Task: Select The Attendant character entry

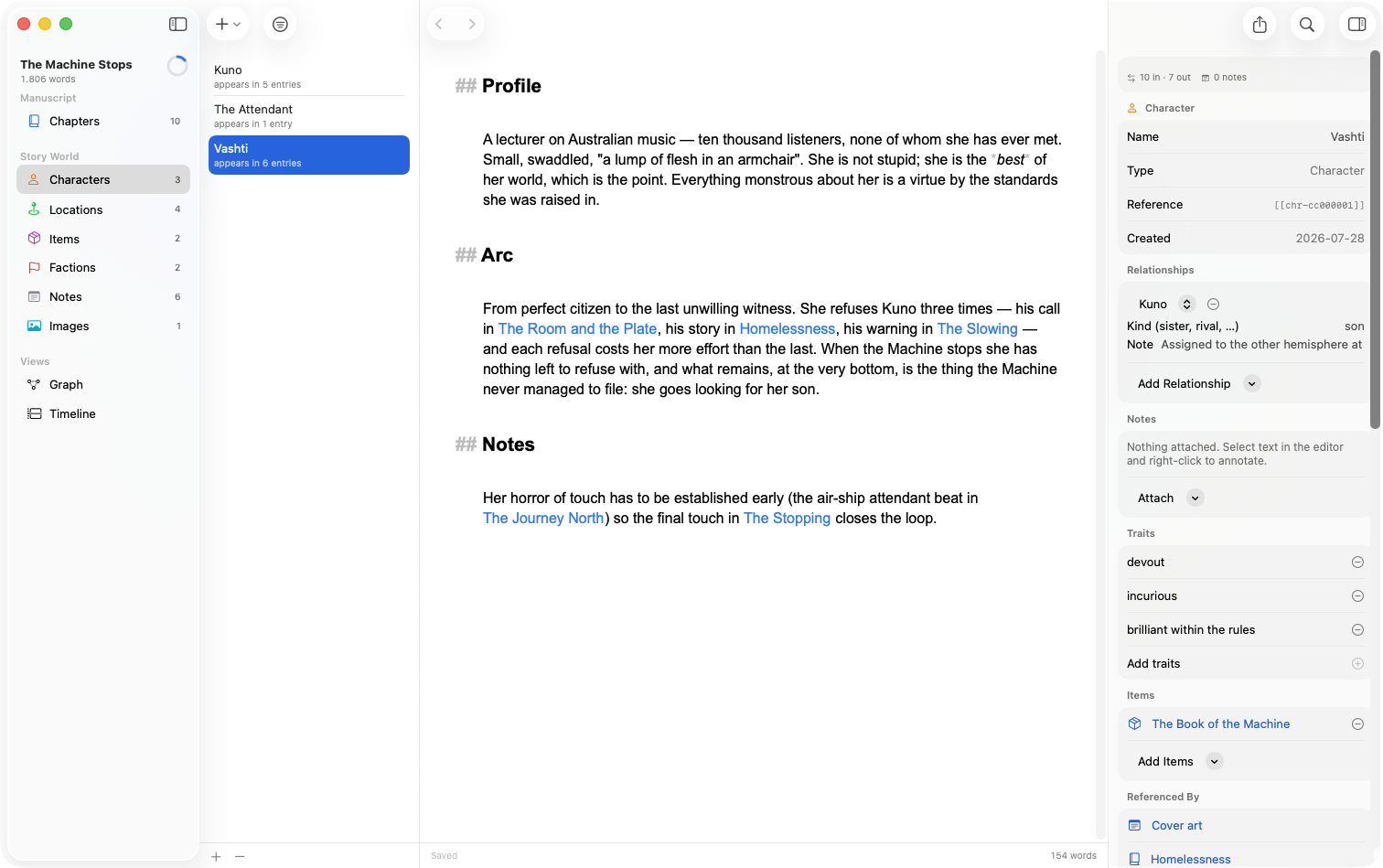Action: tap(309, 116)
